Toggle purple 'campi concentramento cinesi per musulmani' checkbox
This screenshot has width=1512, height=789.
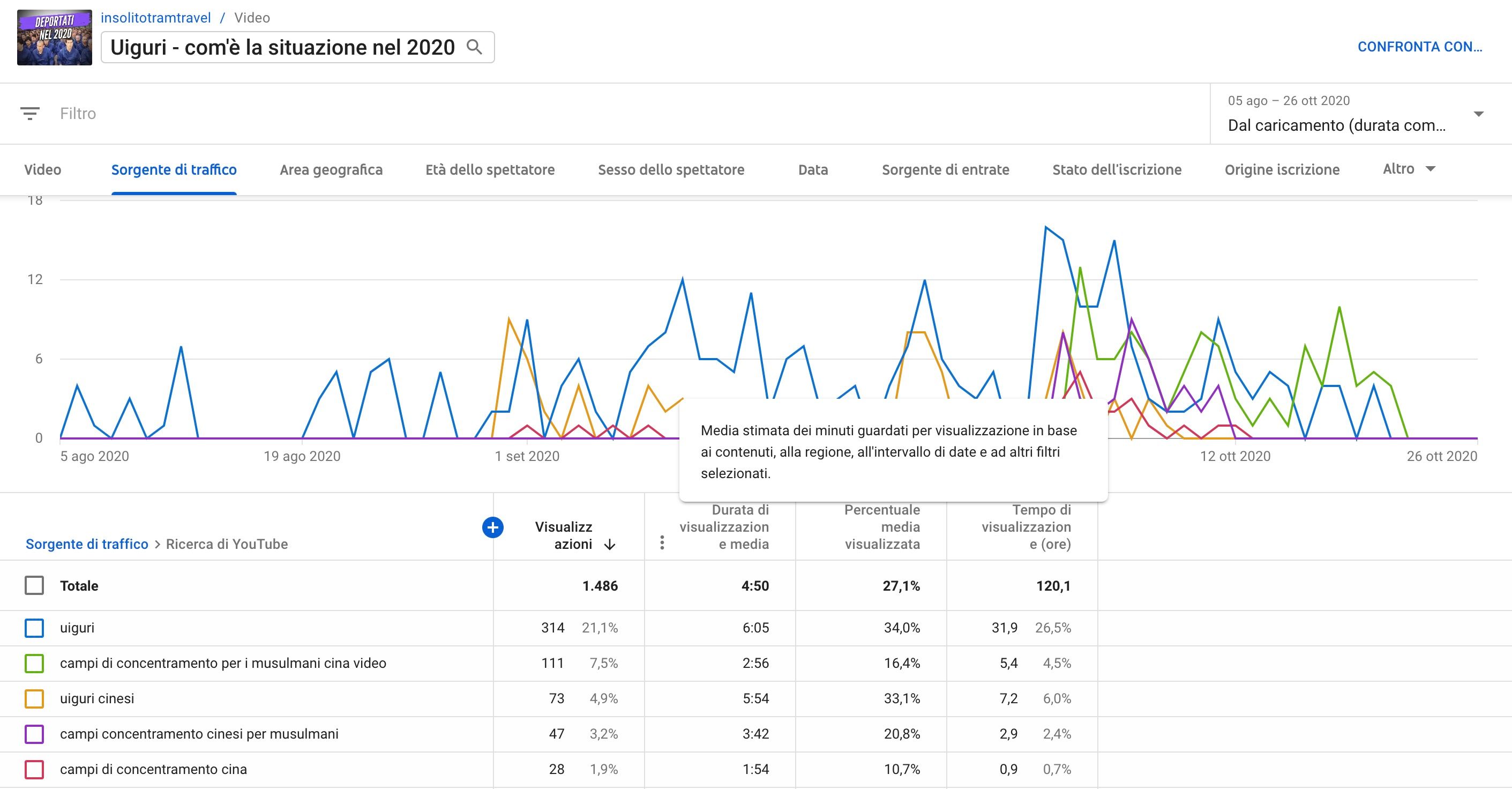click(34, 734)
